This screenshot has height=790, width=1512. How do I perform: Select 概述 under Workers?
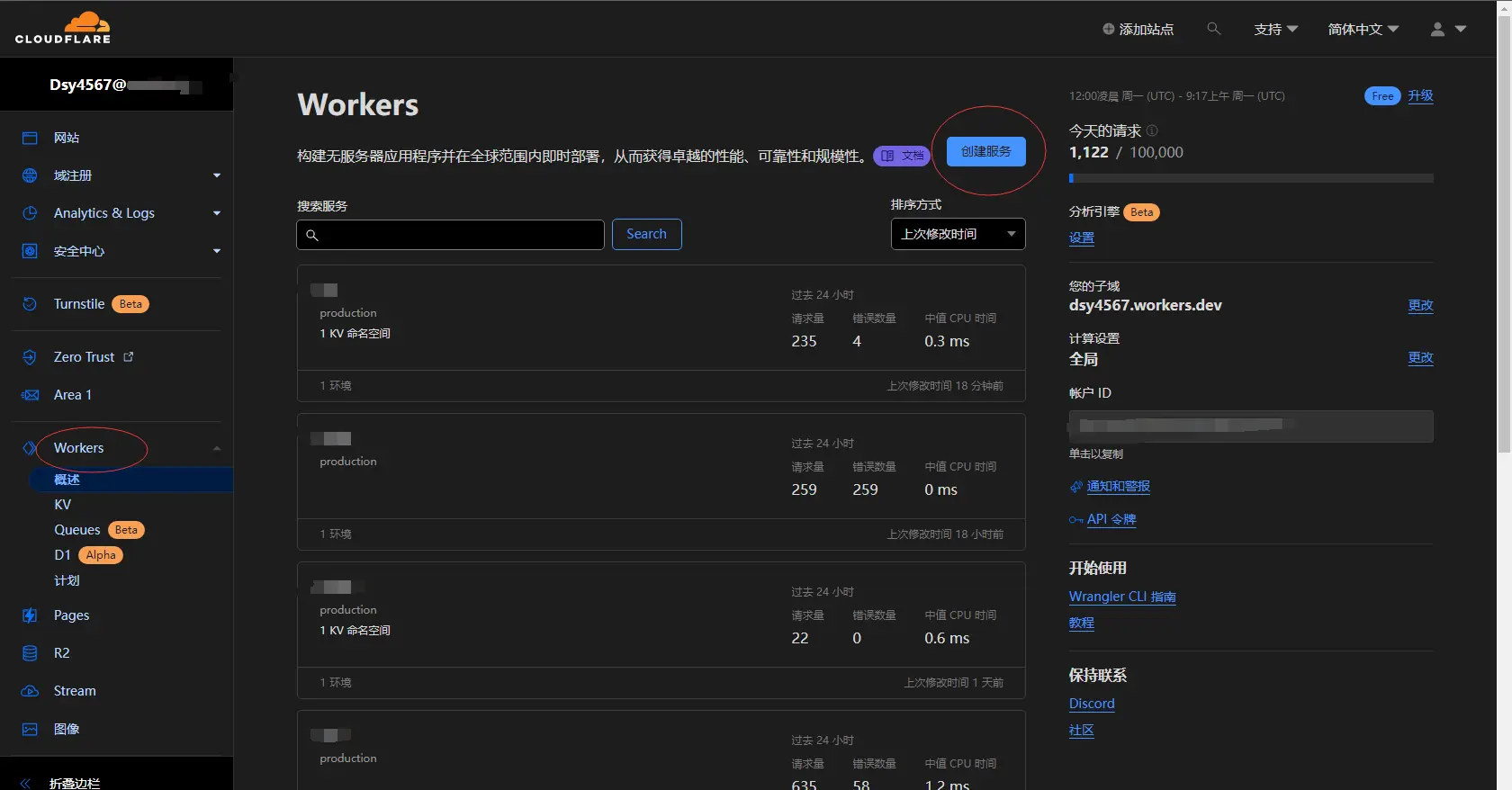point(67,480)
